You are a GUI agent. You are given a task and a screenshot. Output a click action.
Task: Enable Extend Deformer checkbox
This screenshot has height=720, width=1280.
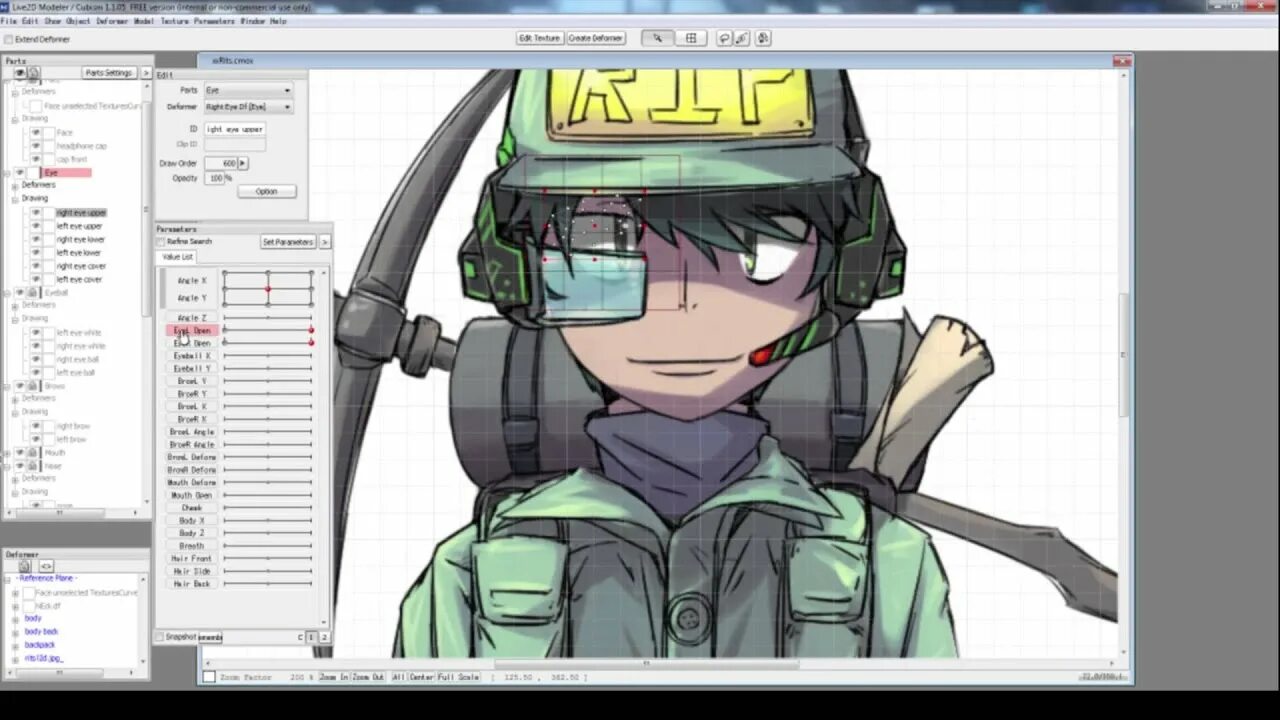pyautogui.click(x=8, y=39)
